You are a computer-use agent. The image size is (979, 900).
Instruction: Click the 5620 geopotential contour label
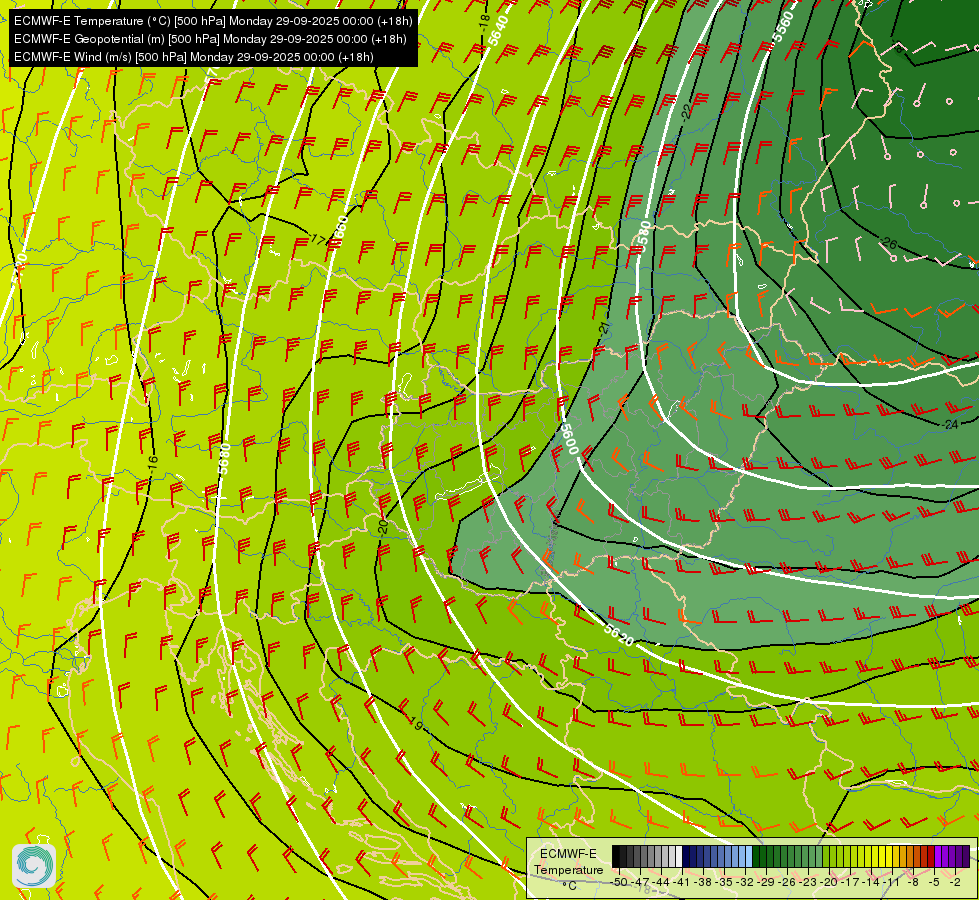point(618,636)
